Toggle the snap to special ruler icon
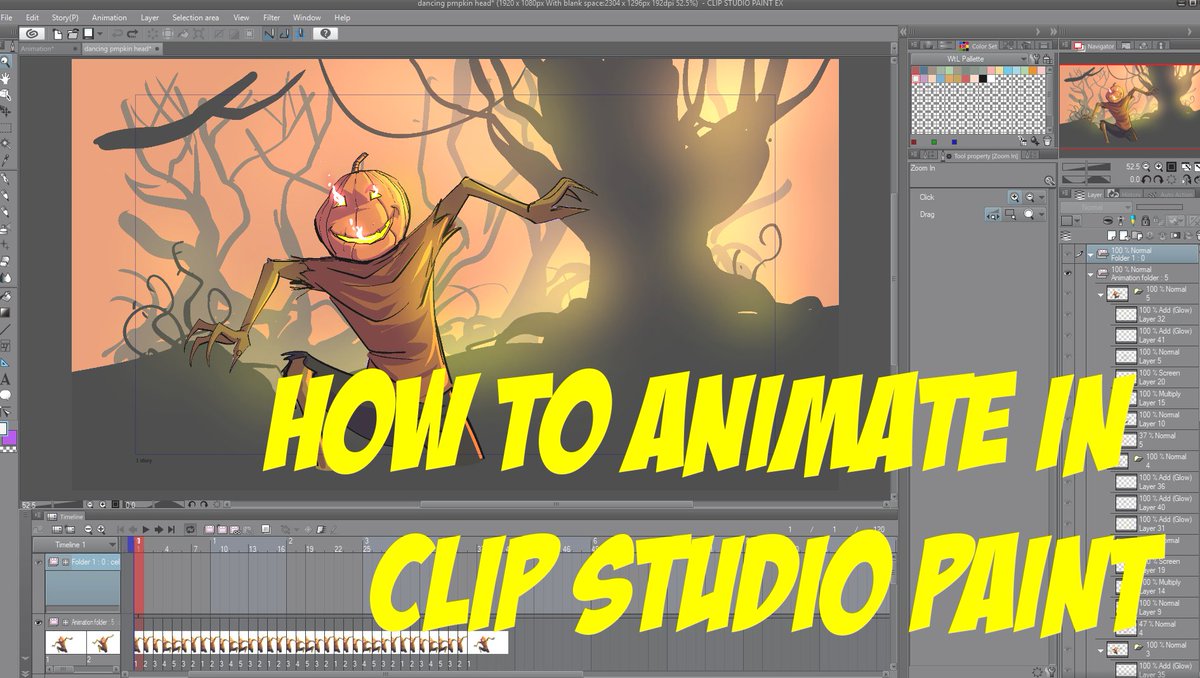The width and height of the screenshot is (1200, 678). click(284, 33)
